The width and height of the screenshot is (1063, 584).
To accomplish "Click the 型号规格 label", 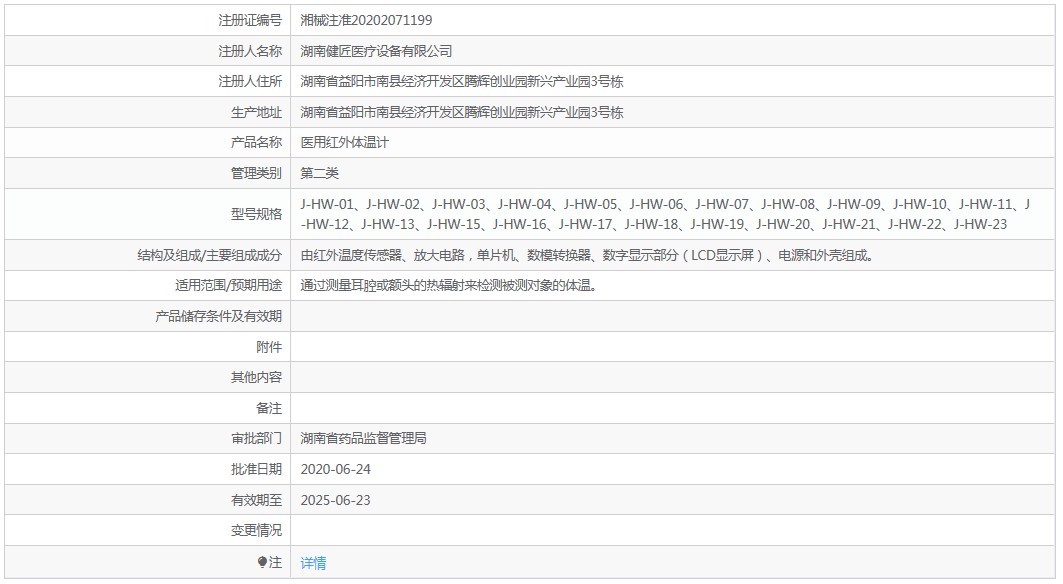I will point(256,214).
